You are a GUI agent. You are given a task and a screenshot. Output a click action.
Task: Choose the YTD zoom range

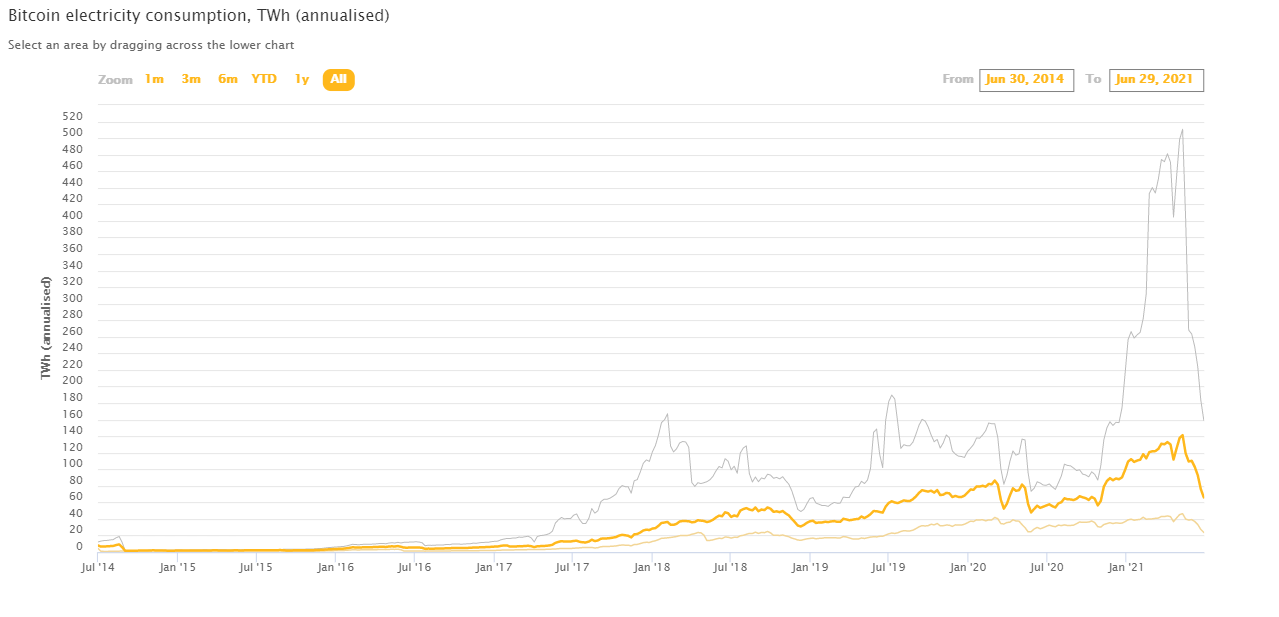pos(264,79)
